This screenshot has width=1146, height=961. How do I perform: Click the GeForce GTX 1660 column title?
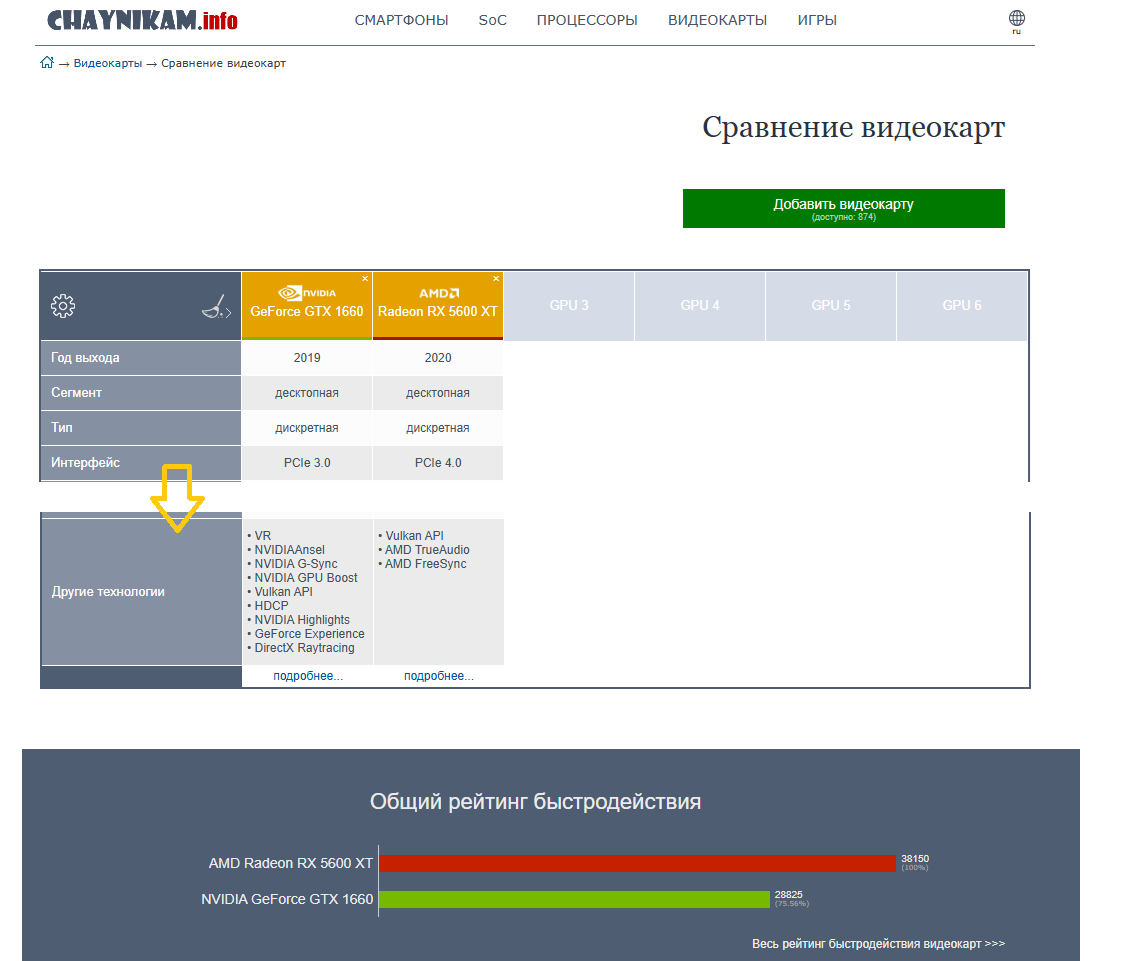307,311
